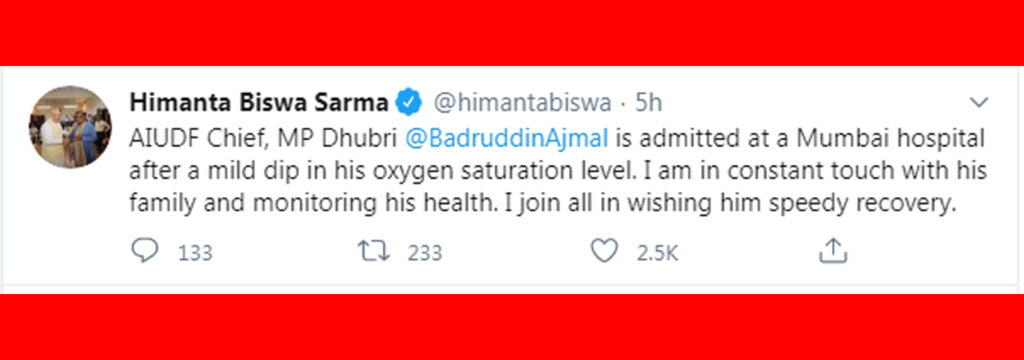1024x360 pixels.
Task: Click the 133 replies count
Action: [195, 252]
